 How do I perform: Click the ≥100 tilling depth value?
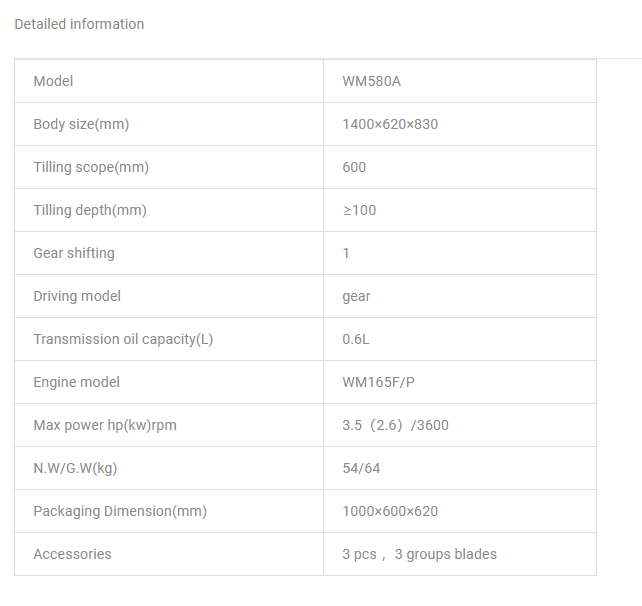pyautogui.click(x=359, y=210)
